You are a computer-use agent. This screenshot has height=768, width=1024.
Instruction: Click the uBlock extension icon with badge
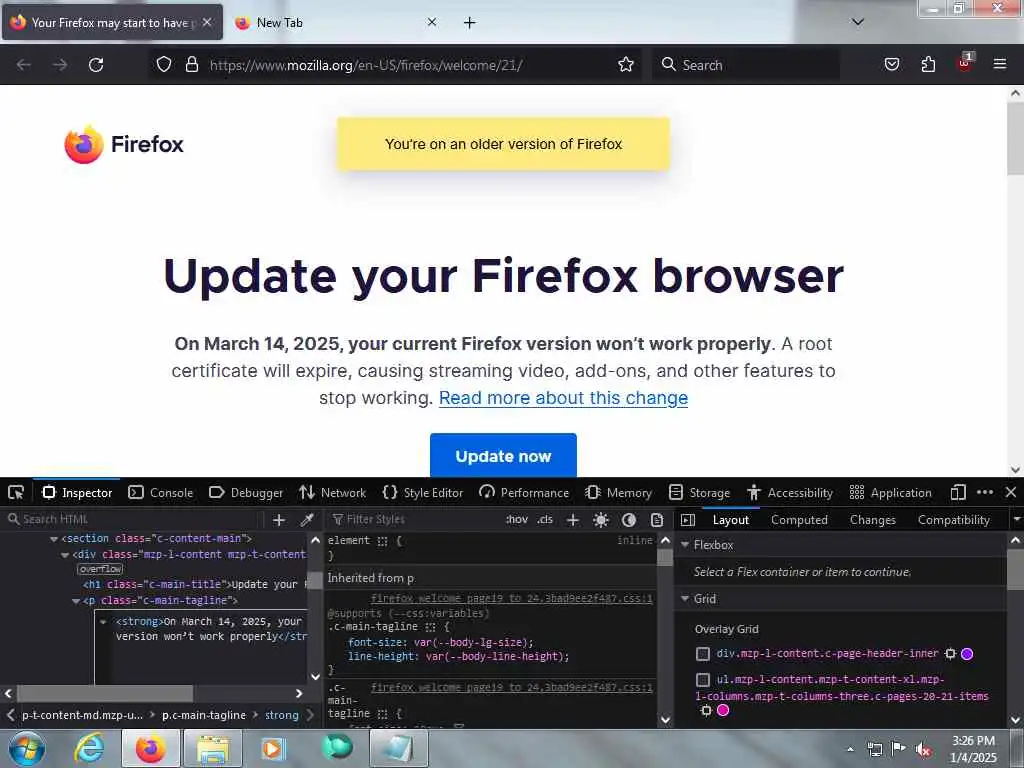click(964, 63)
